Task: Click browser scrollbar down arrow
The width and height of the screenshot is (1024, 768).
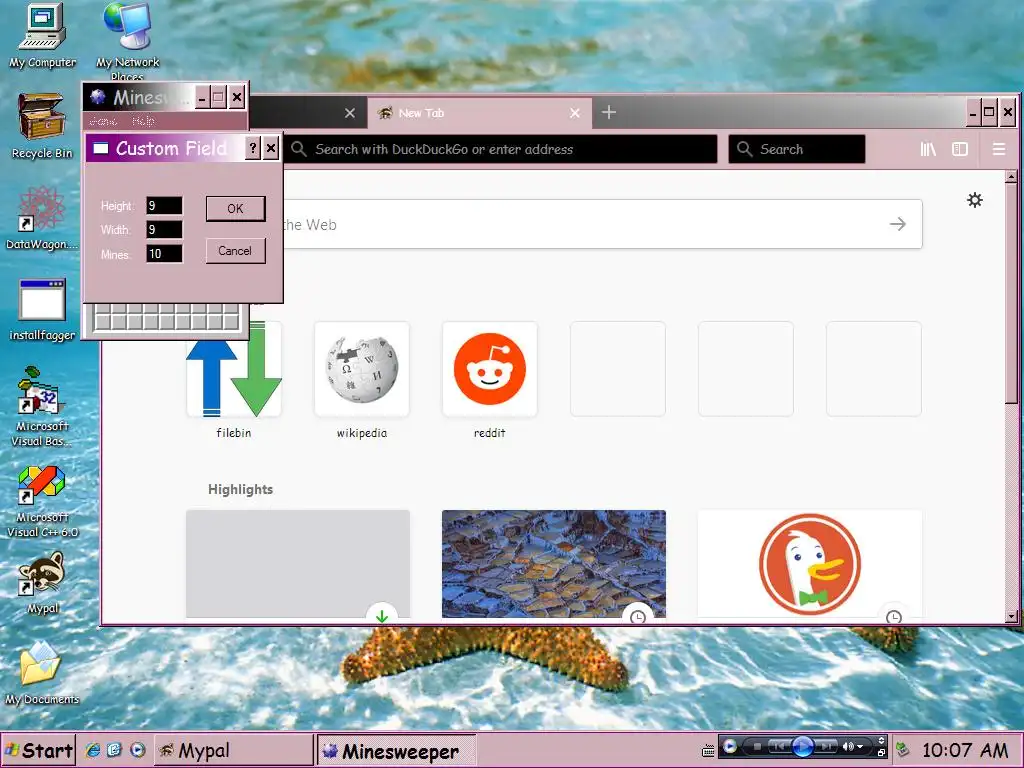Action: coord(1011,616)
